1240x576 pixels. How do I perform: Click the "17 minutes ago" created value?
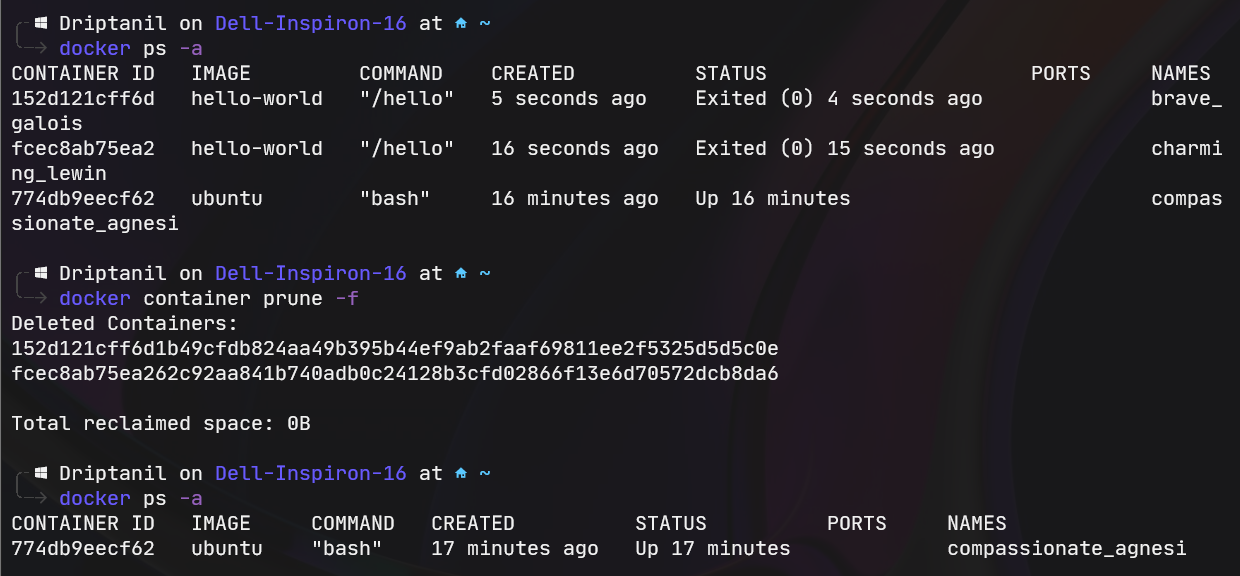tap(514, 548)
